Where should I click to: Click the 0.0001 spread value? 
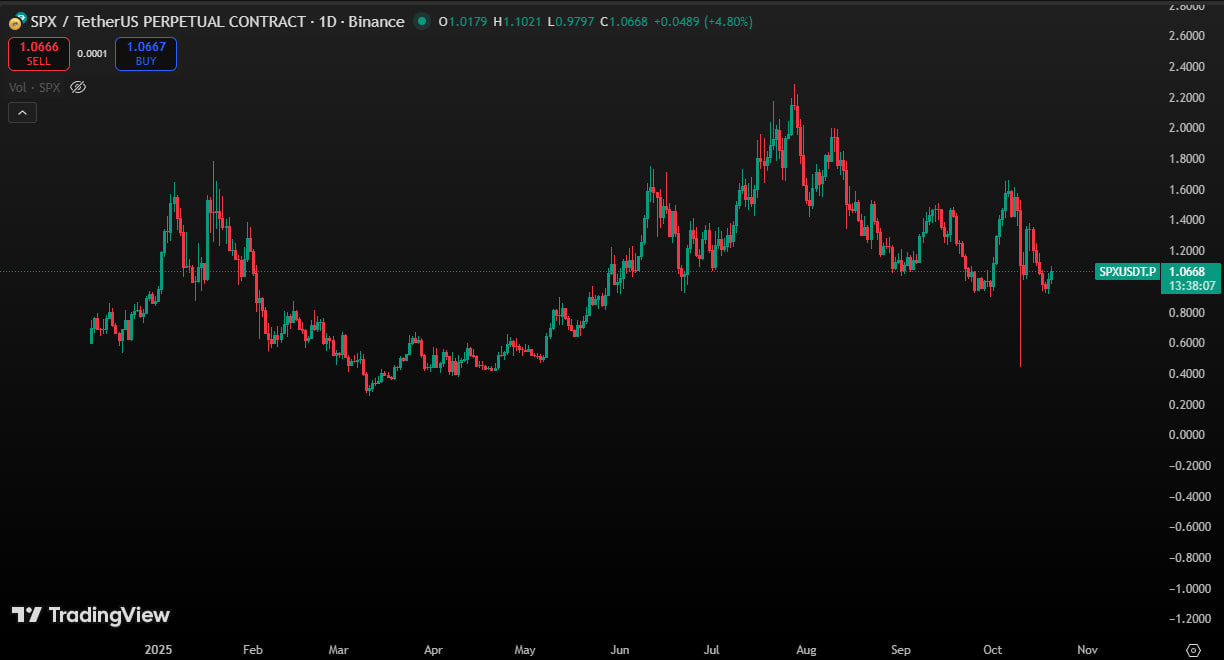[92, 54]
